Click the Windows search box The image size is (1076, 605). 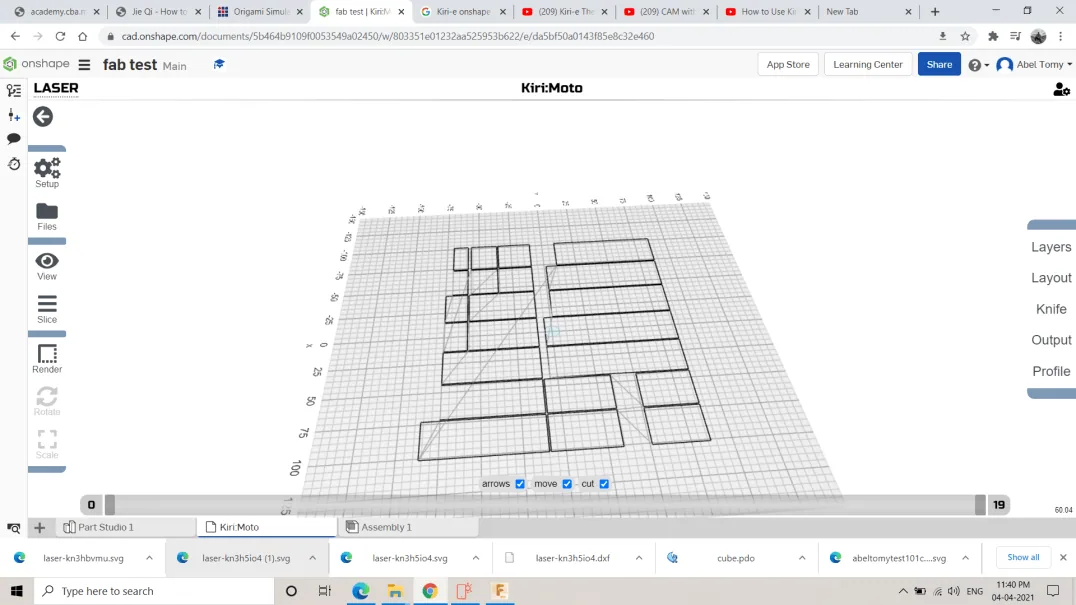point(154,591)
